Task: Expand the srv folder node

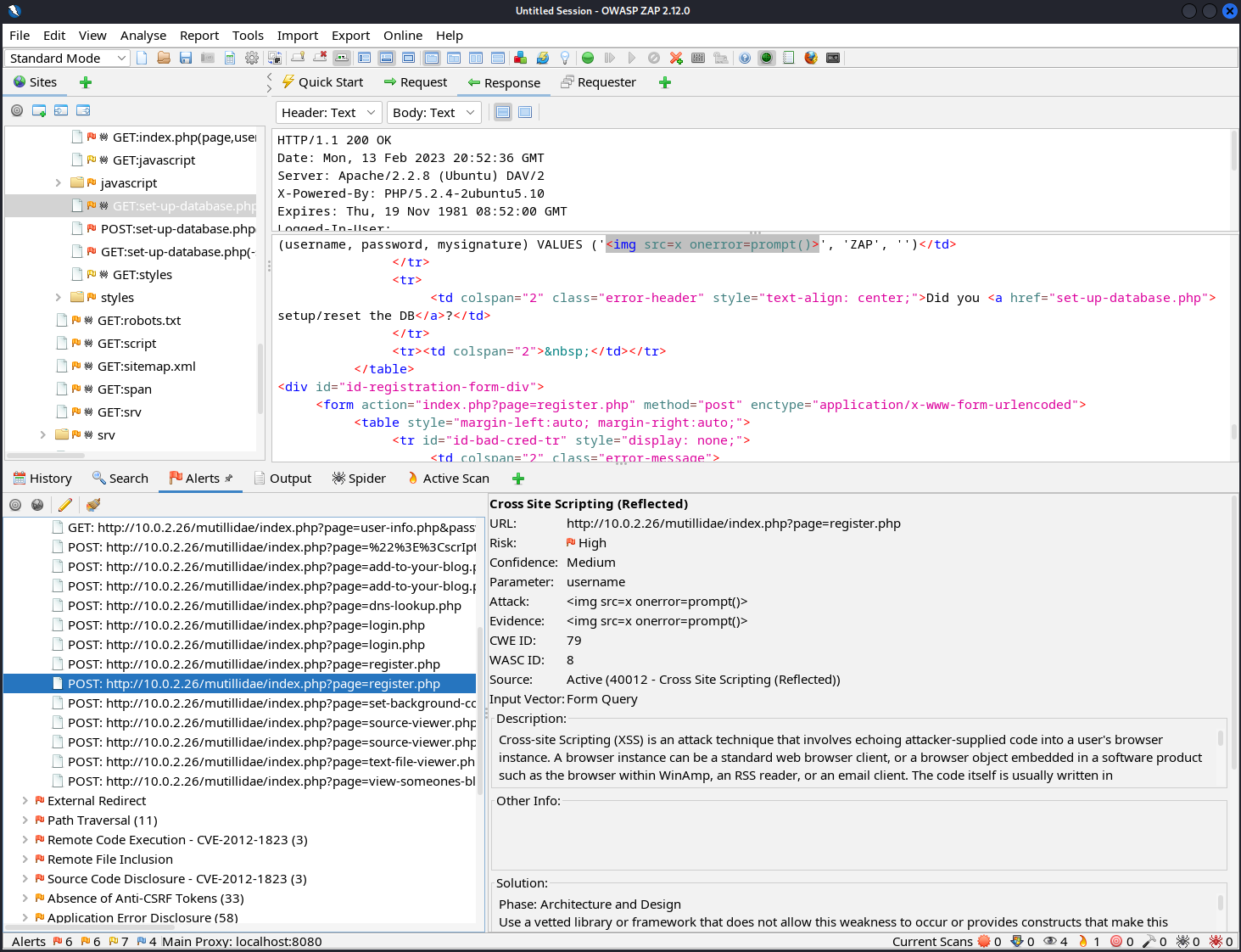Action: click(42, 434)
